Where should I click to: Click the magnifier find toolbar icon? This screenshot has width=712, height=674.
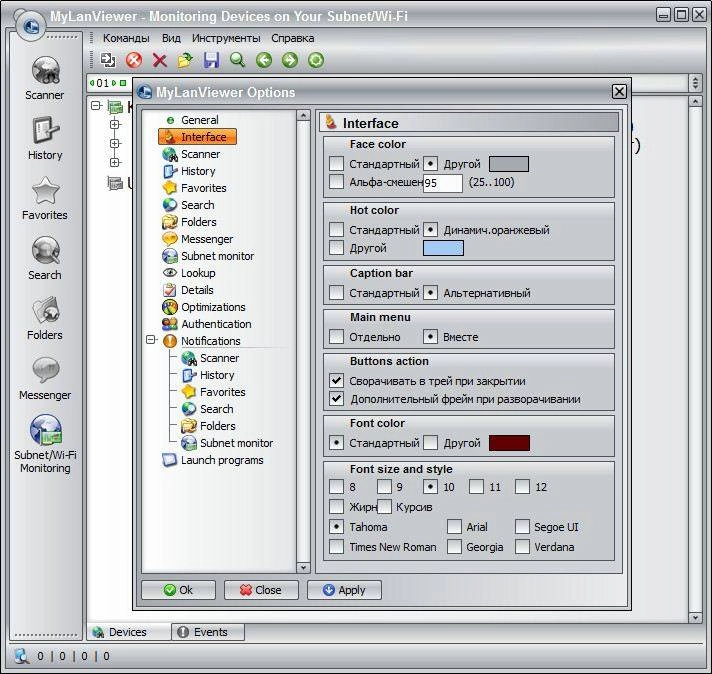coord(237,59)
